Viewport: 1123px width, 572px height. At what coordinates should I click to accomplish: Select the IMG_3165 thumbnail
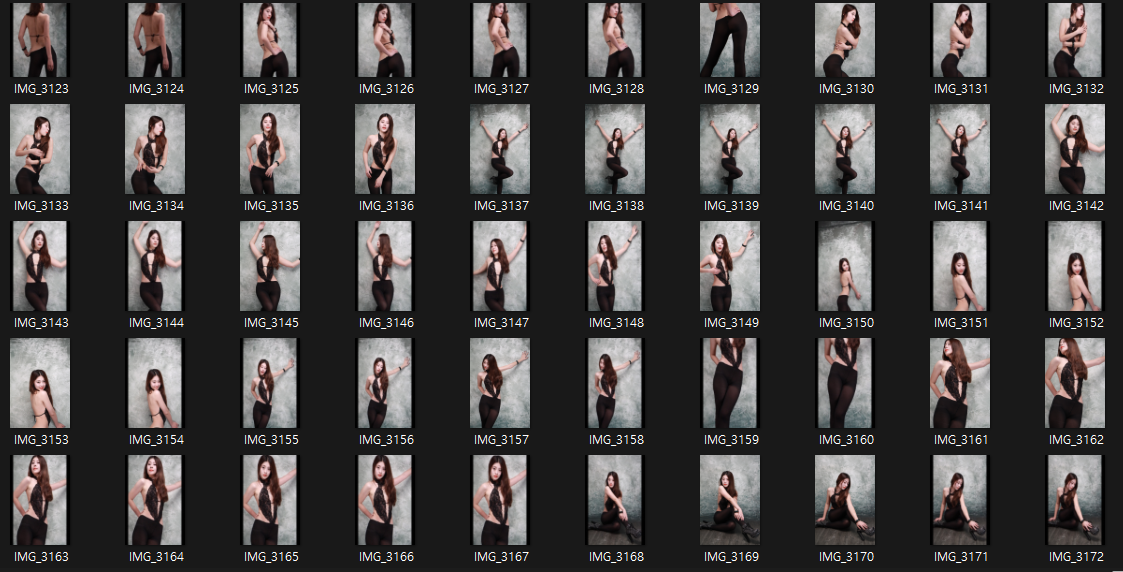270,500
